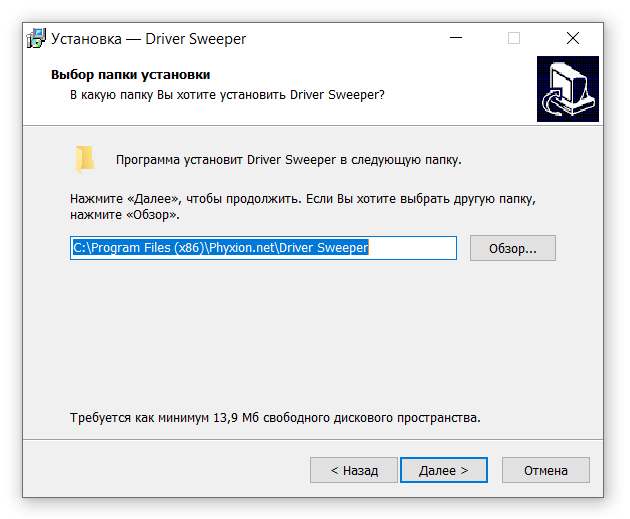630x519 pixels.
Task: Cancel setup with the Отмена button
Action: (x=545, y=470)
